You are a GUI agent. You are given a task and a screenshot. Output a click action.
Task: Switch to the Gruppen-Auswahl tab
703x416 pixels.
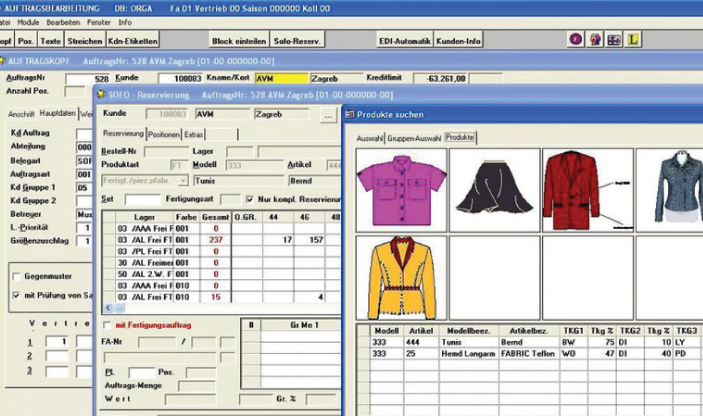point(414,139)
